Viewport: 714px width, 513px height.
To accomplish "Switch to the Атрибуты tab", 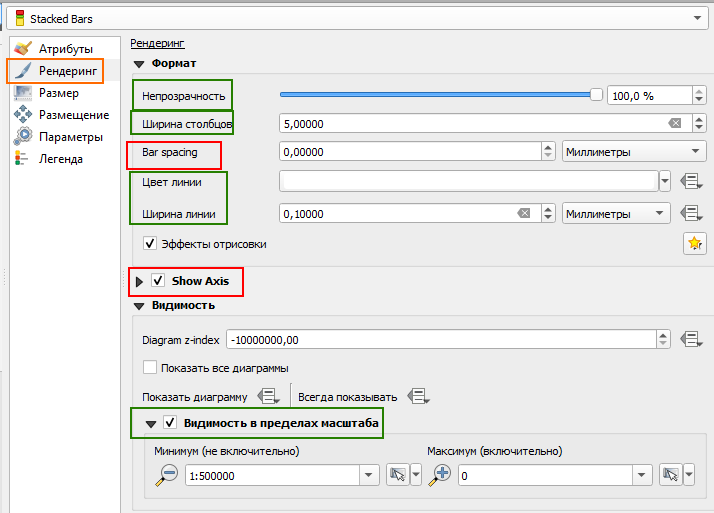I will [65, 49].
